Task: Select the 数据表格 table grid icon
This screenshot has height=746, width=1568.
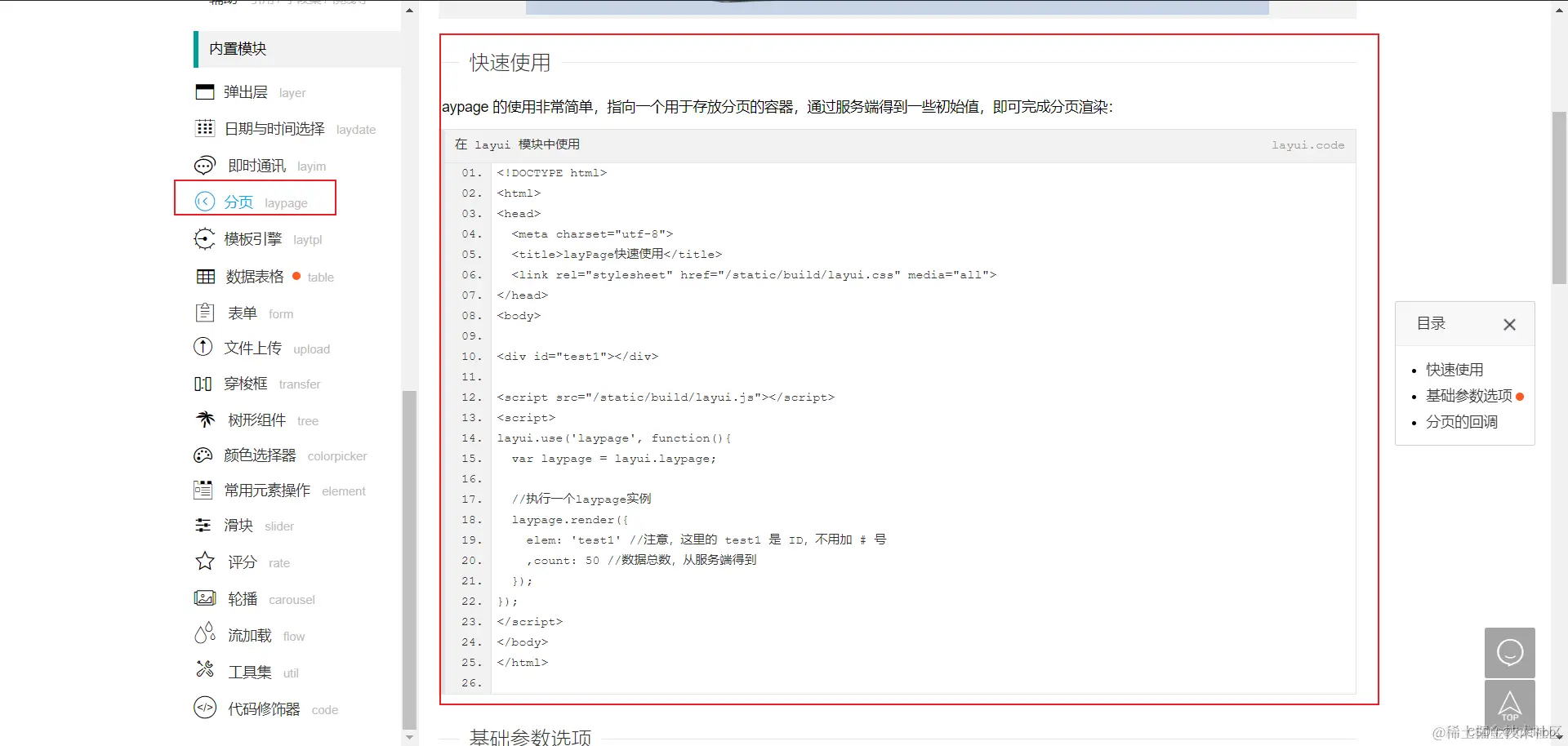Action: pos(205,276)
